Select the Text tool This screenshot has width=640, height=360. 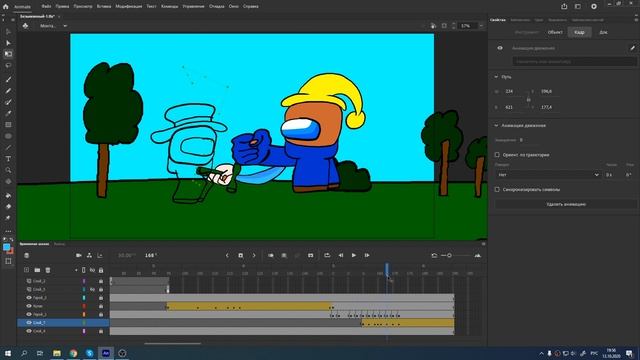point(8,159)
